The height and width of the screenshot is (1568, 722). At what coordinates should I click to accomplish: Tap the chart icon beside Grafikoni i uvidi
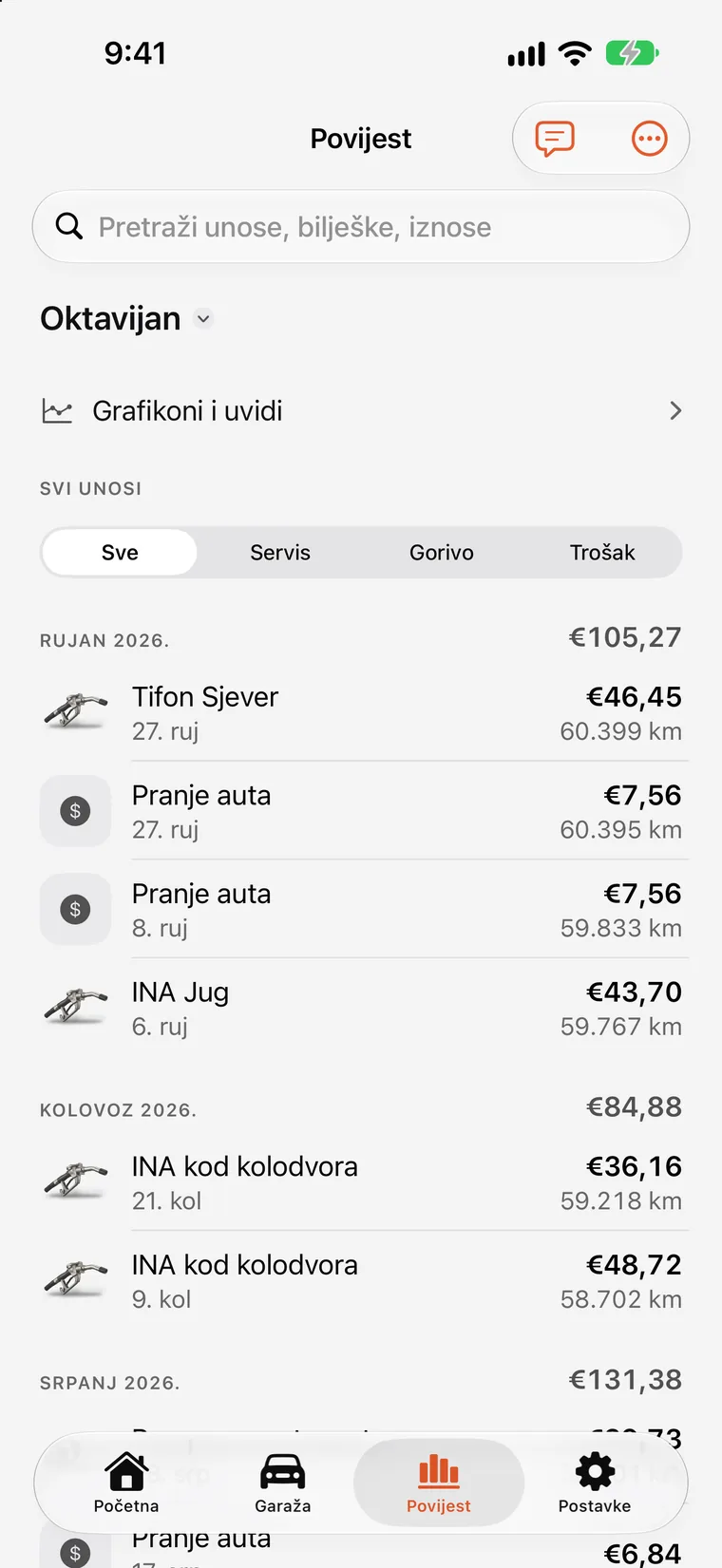coord(57,411)
